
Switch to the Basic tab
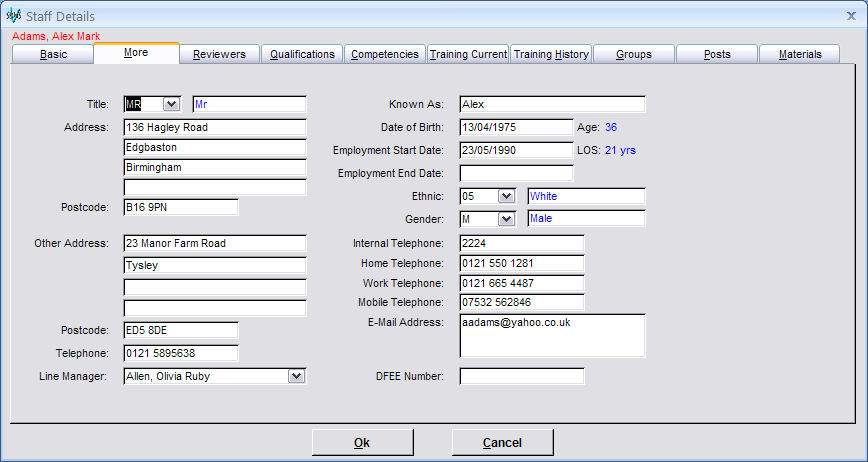click(53, 54)
